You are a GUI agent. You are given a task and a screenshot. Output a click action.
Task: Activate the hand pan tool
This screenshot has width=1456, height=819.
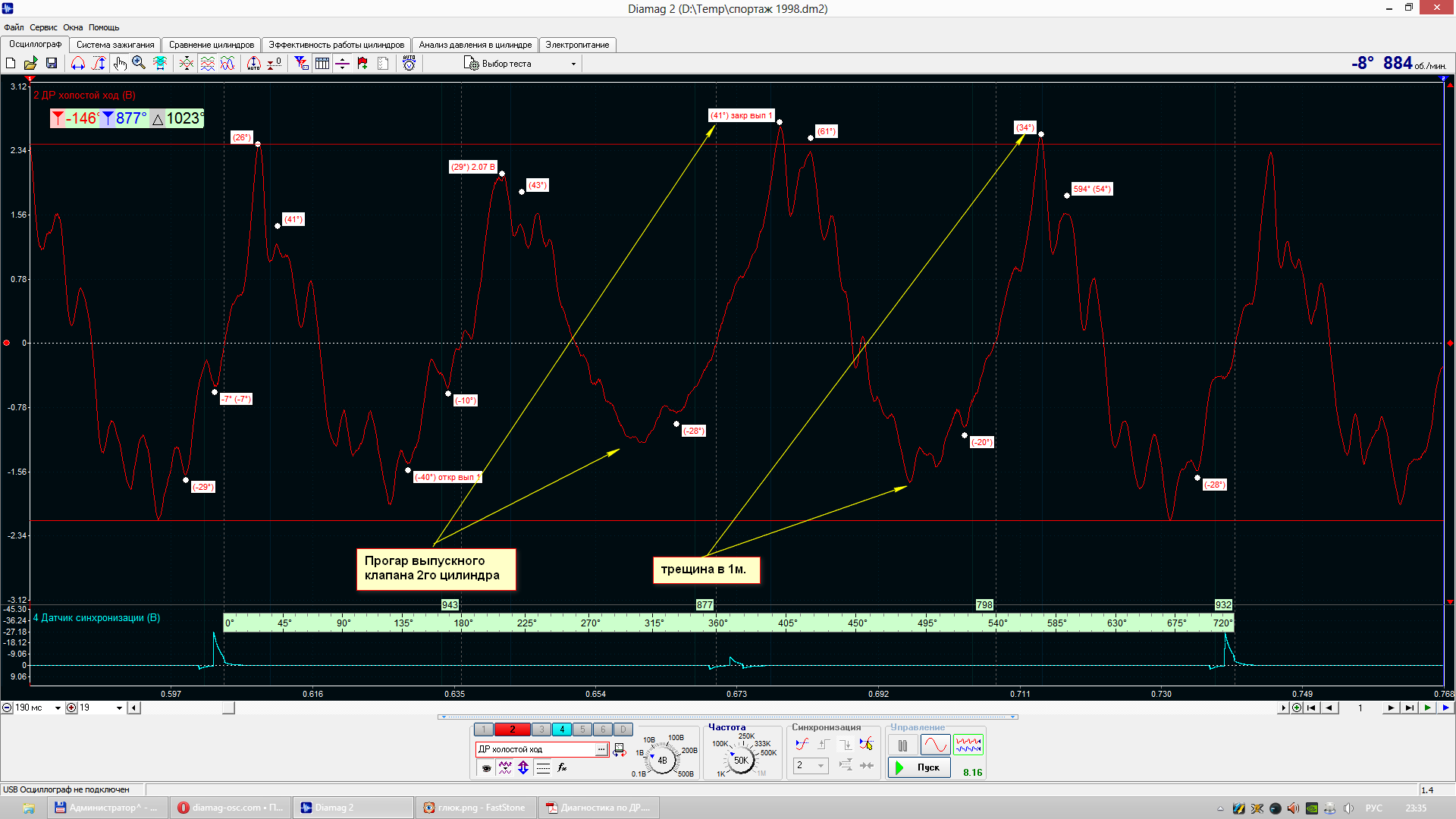tap(119, 64)
